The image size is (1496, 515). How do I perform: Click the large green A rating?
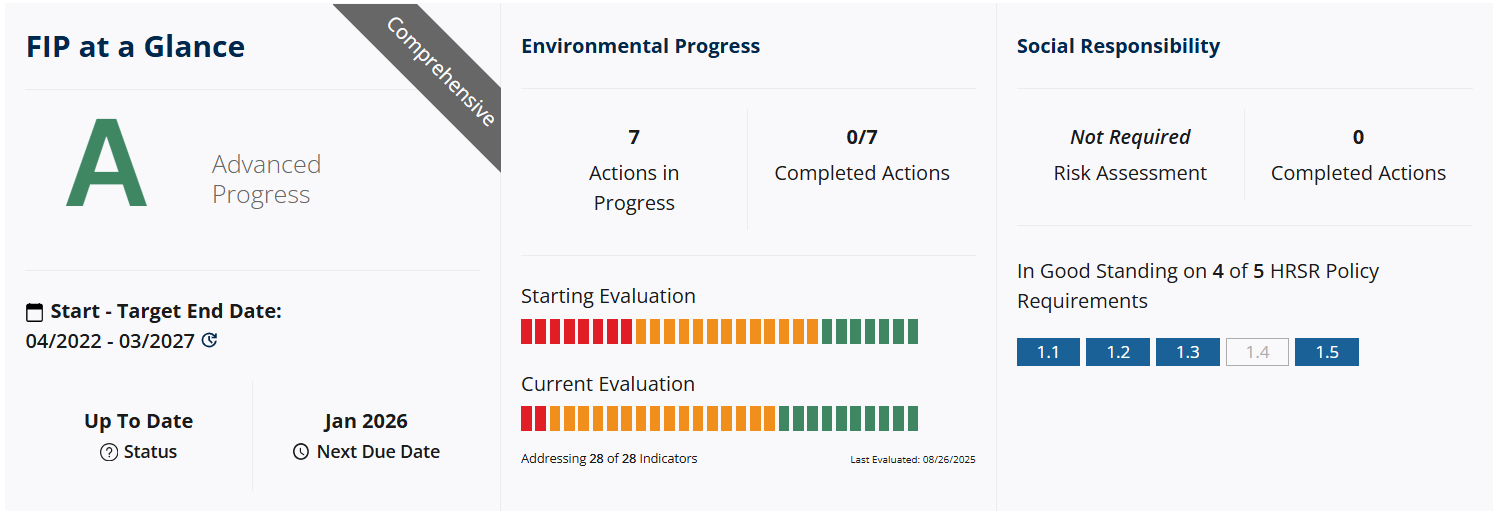[106, 164]
